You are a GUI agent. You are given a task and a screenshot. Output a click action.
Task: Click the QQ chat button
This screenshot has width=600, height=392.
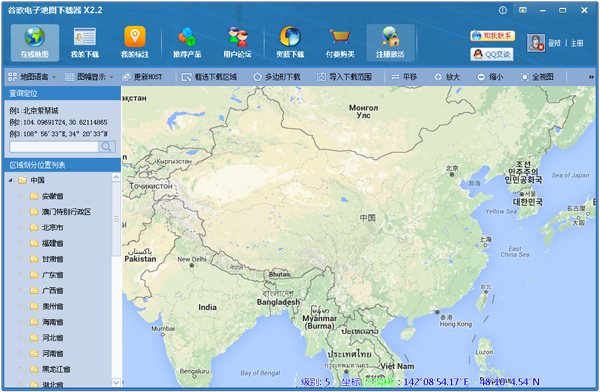click(492, 54)
